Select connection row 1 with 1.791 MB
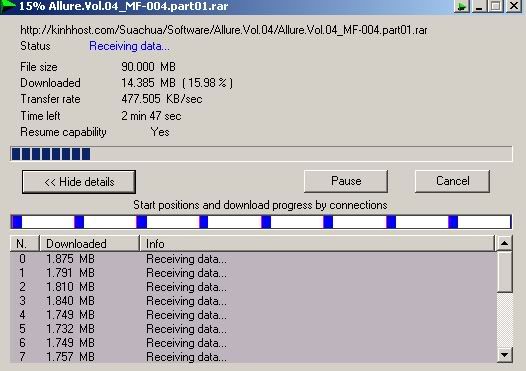526x371 pixels. [253, 273]
